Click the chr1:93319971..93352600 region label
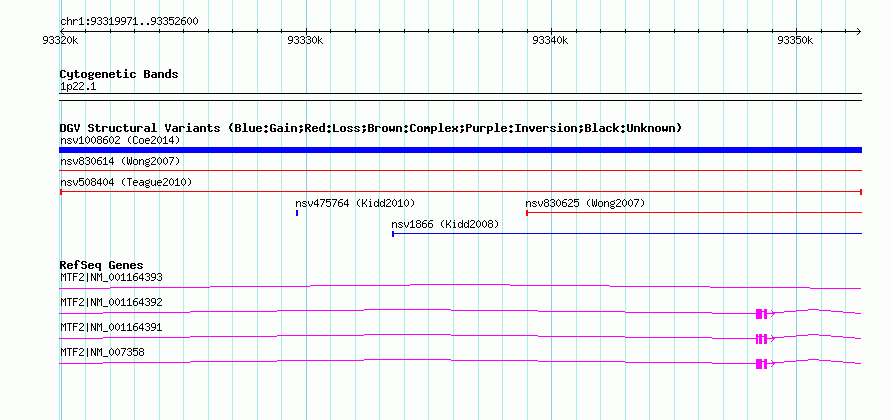Viewport: 890px width, 420px height. 129,22
